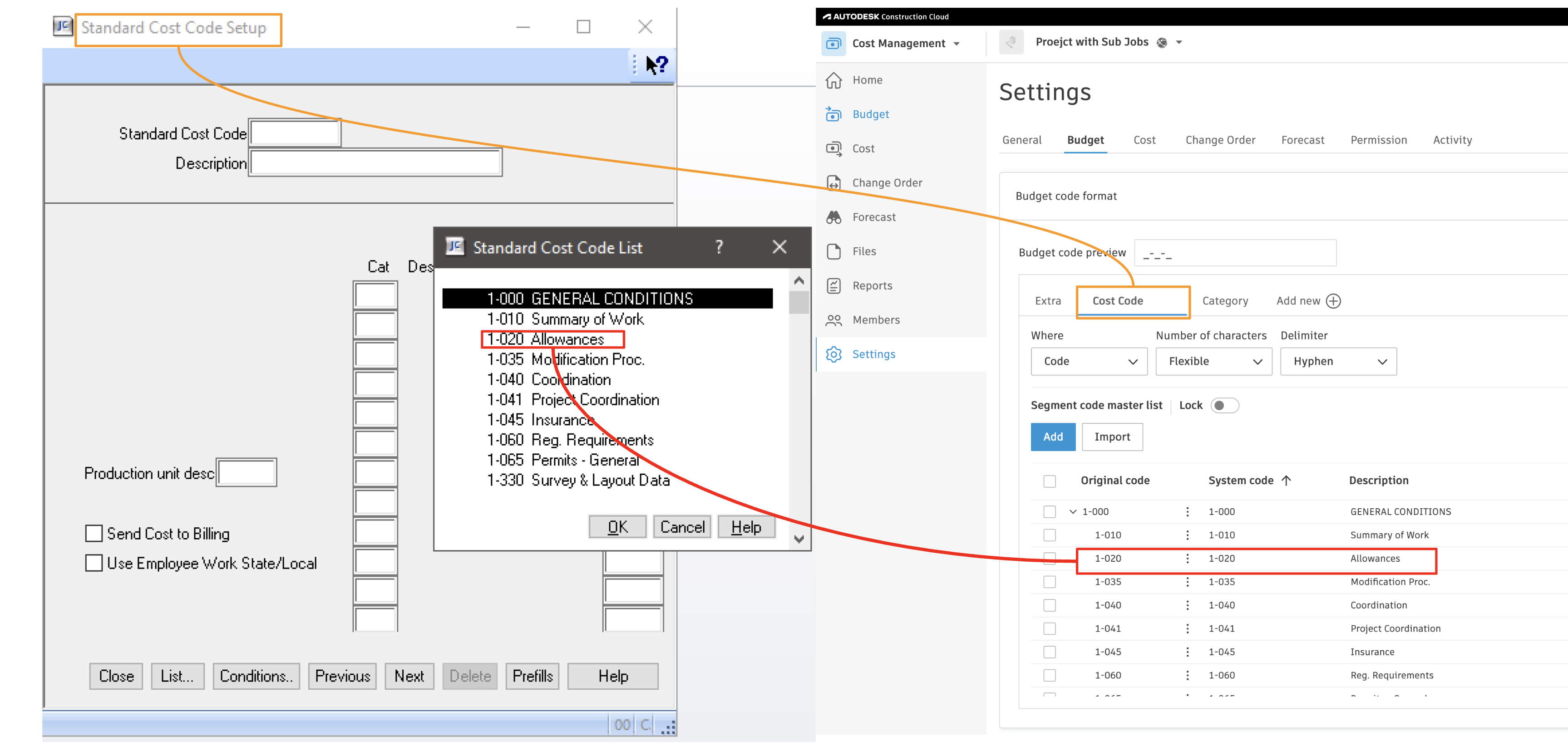This screenshot has height=746, width=1568.
Task: Select the Category segment tab
Action: coord(1225,301)
